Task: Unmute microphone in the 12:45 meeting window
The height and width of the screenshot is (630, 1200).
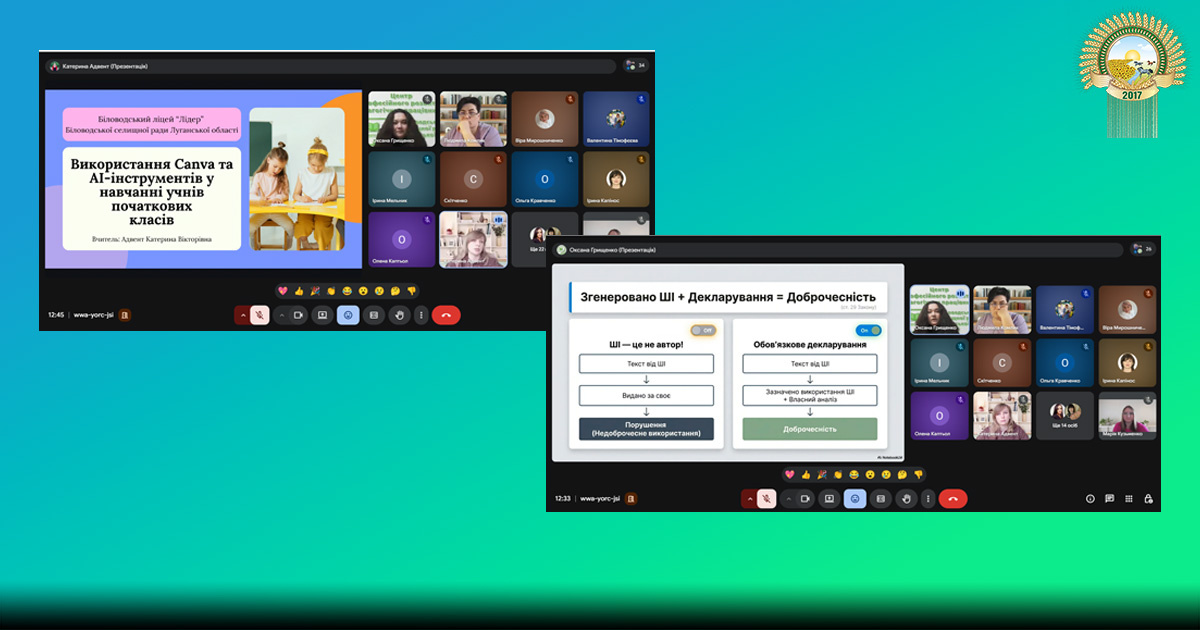Action: pos(259,315)
